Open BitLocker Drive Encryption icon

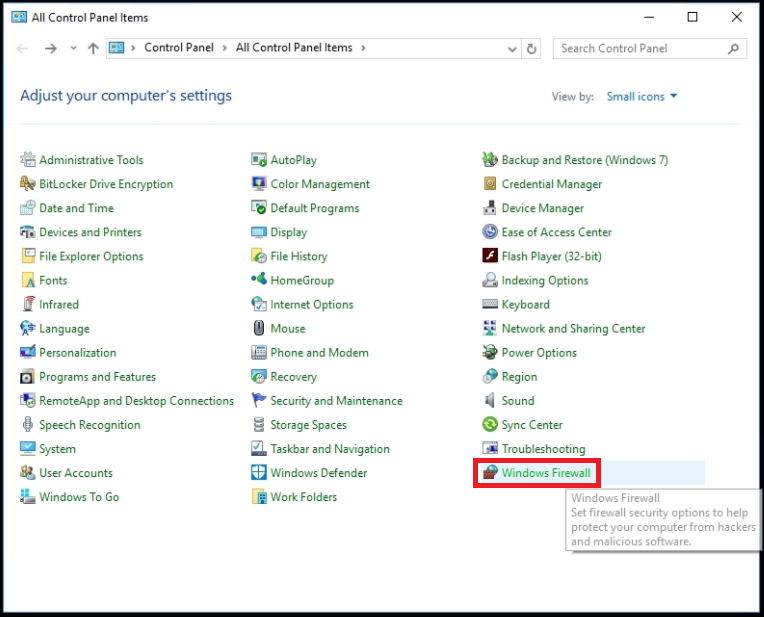click(x=28, y=184)
